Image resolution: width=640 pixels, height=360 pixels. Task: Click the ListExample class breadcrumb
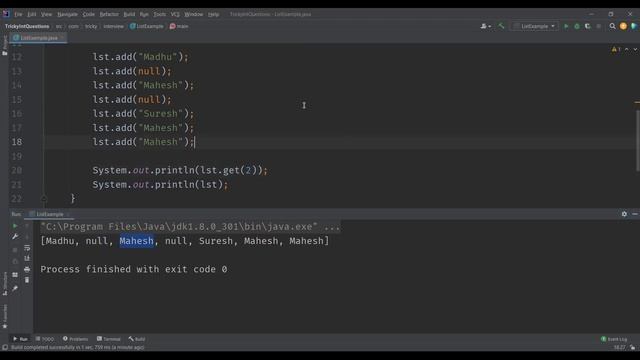point(147,26)
